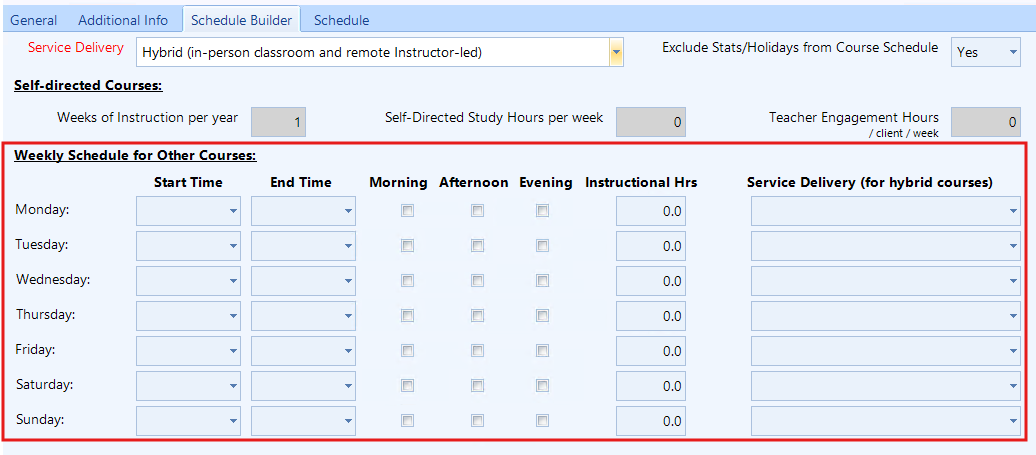This screenshot has width=1036, height=455.
Task: Open Monday hybrid Service Delivery dropdown
Action: (886, 211)
